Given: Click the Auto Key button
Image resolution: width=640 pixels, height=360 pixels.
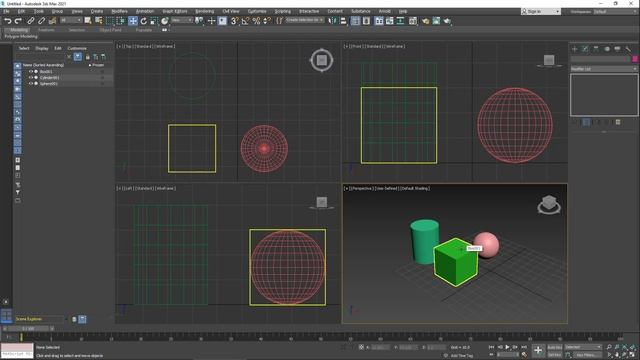Looking at the screenshot, I should 554,347.
